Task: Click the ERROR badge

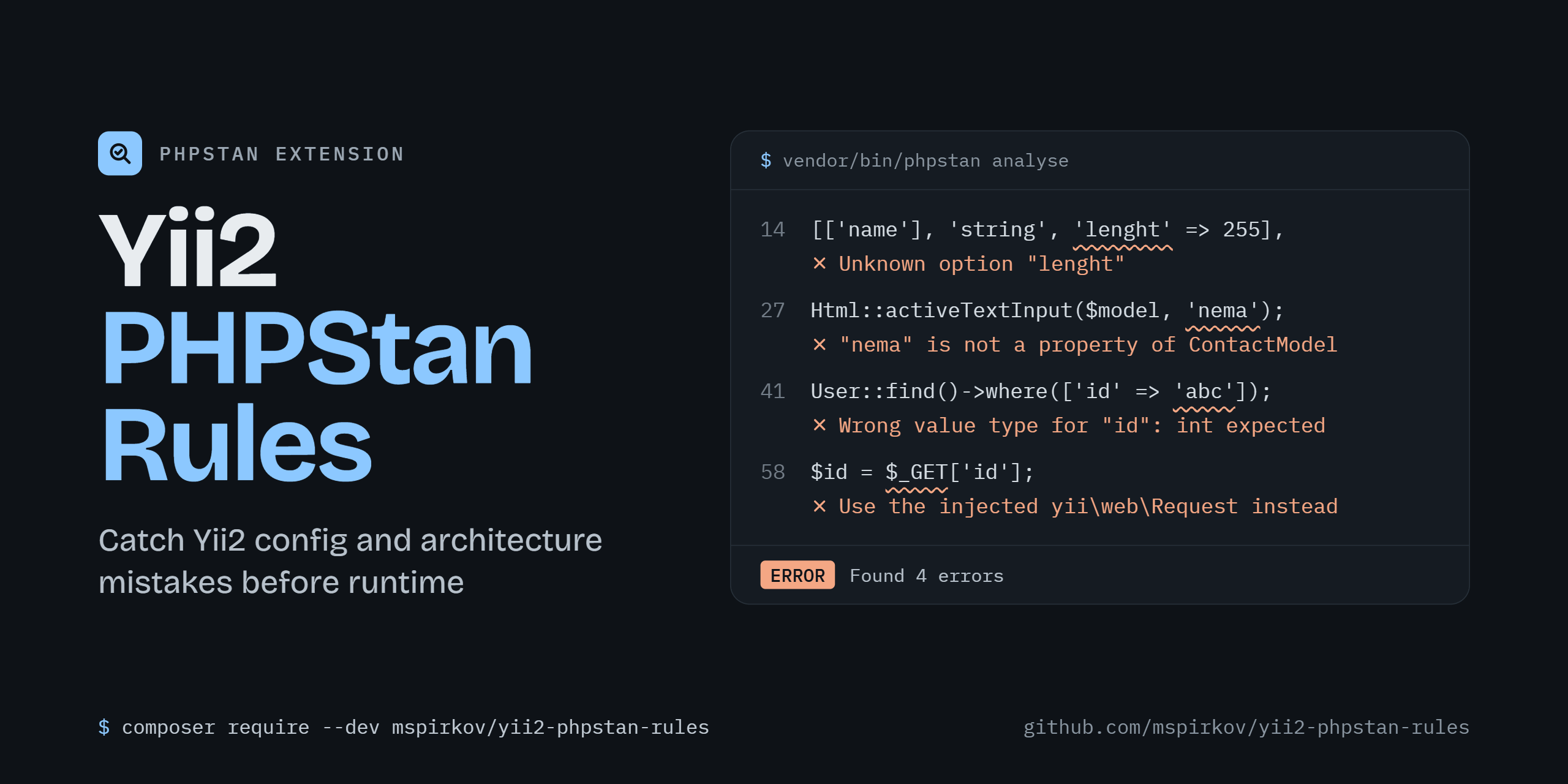Action: point(797,575)
